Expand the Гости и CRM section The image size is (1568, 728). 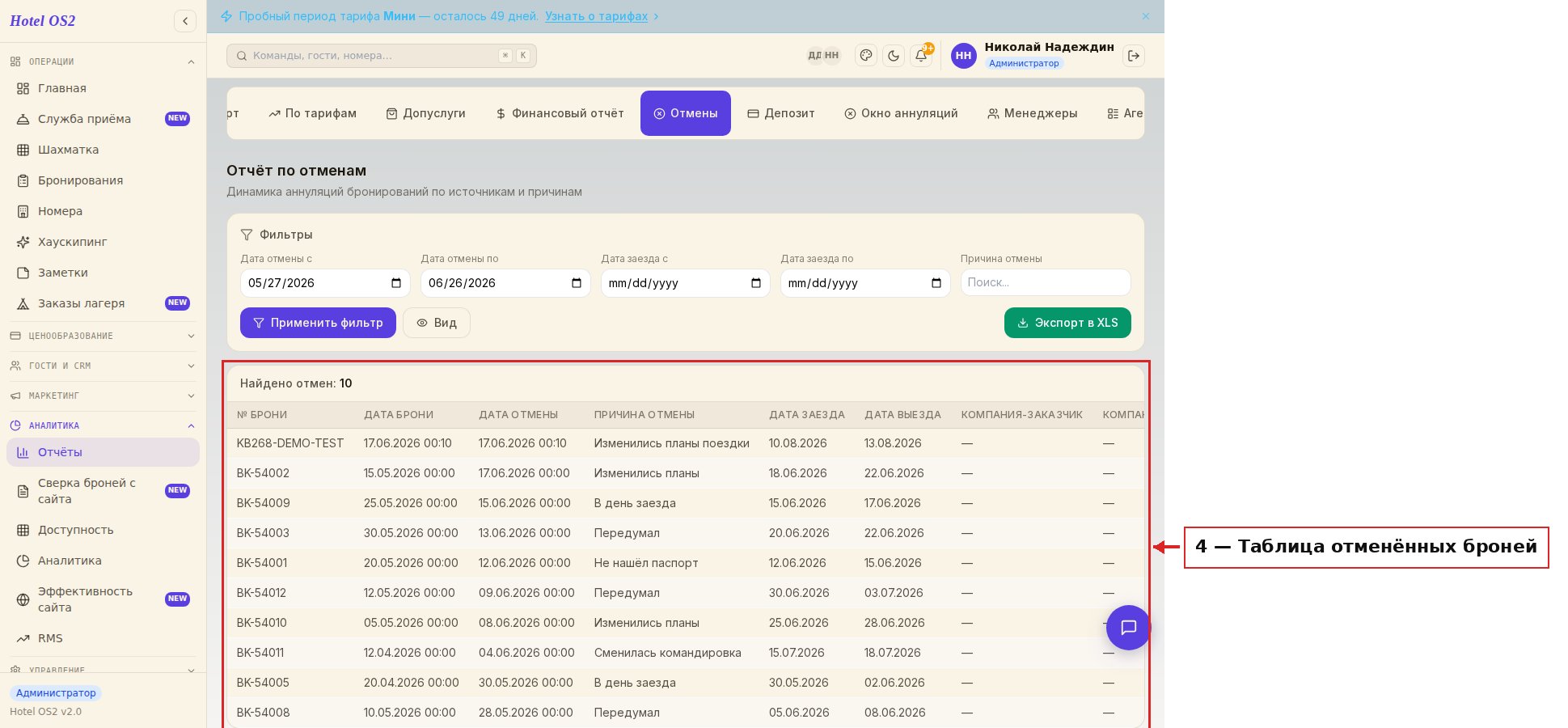(x=103, y=366)
